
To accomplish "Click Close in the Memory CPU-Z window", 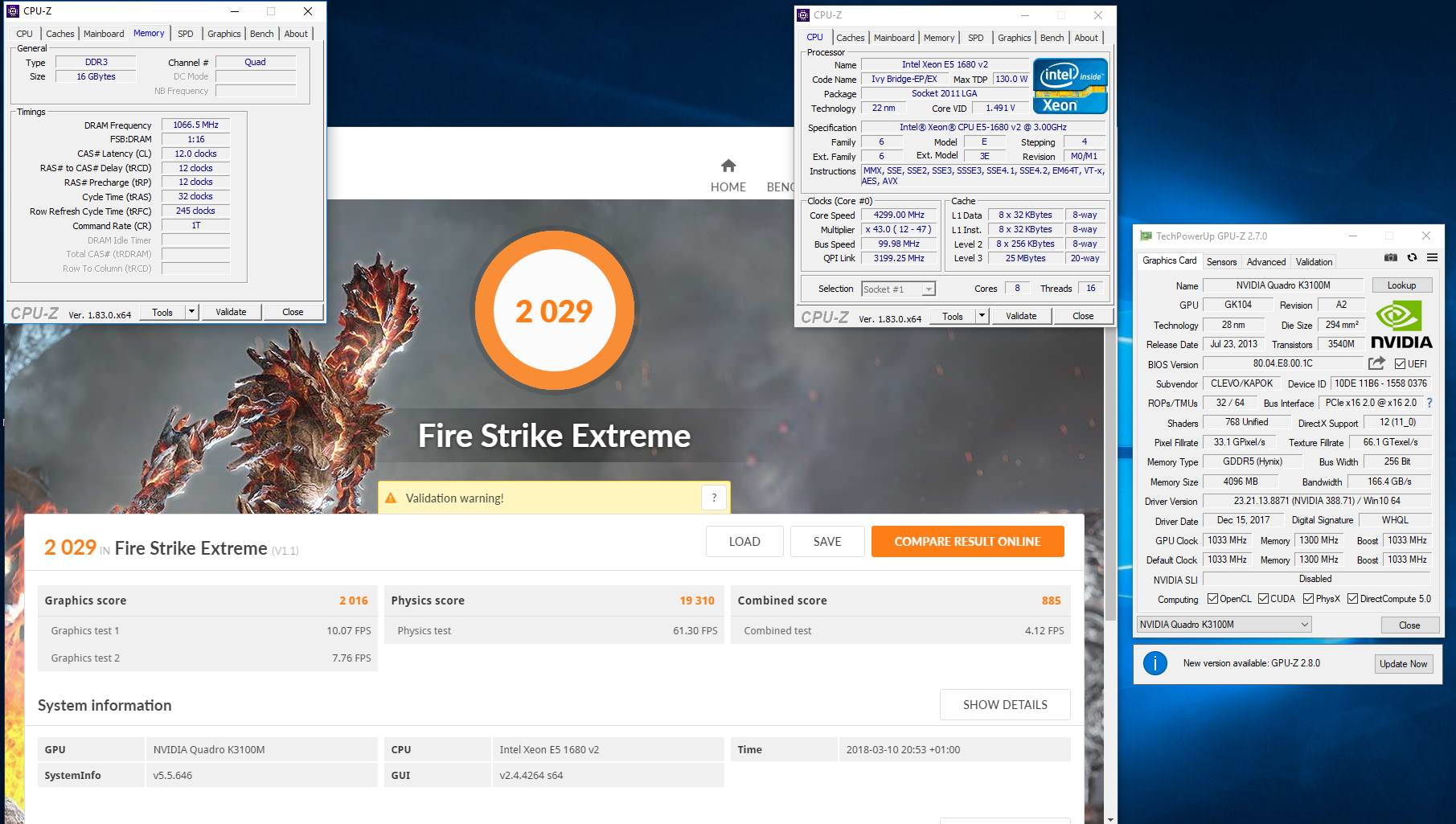I will 293,312.
